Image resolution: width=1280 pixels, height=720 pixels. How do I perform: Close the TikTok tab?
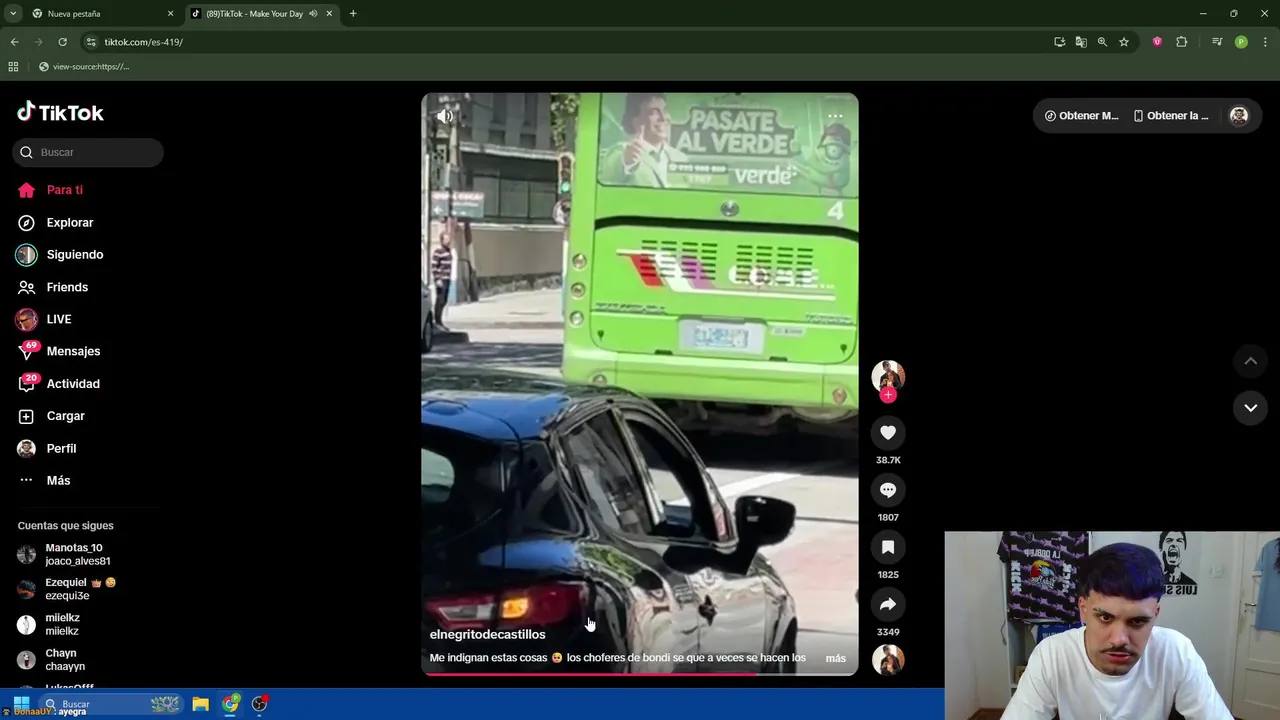click(x=329, y=14)
